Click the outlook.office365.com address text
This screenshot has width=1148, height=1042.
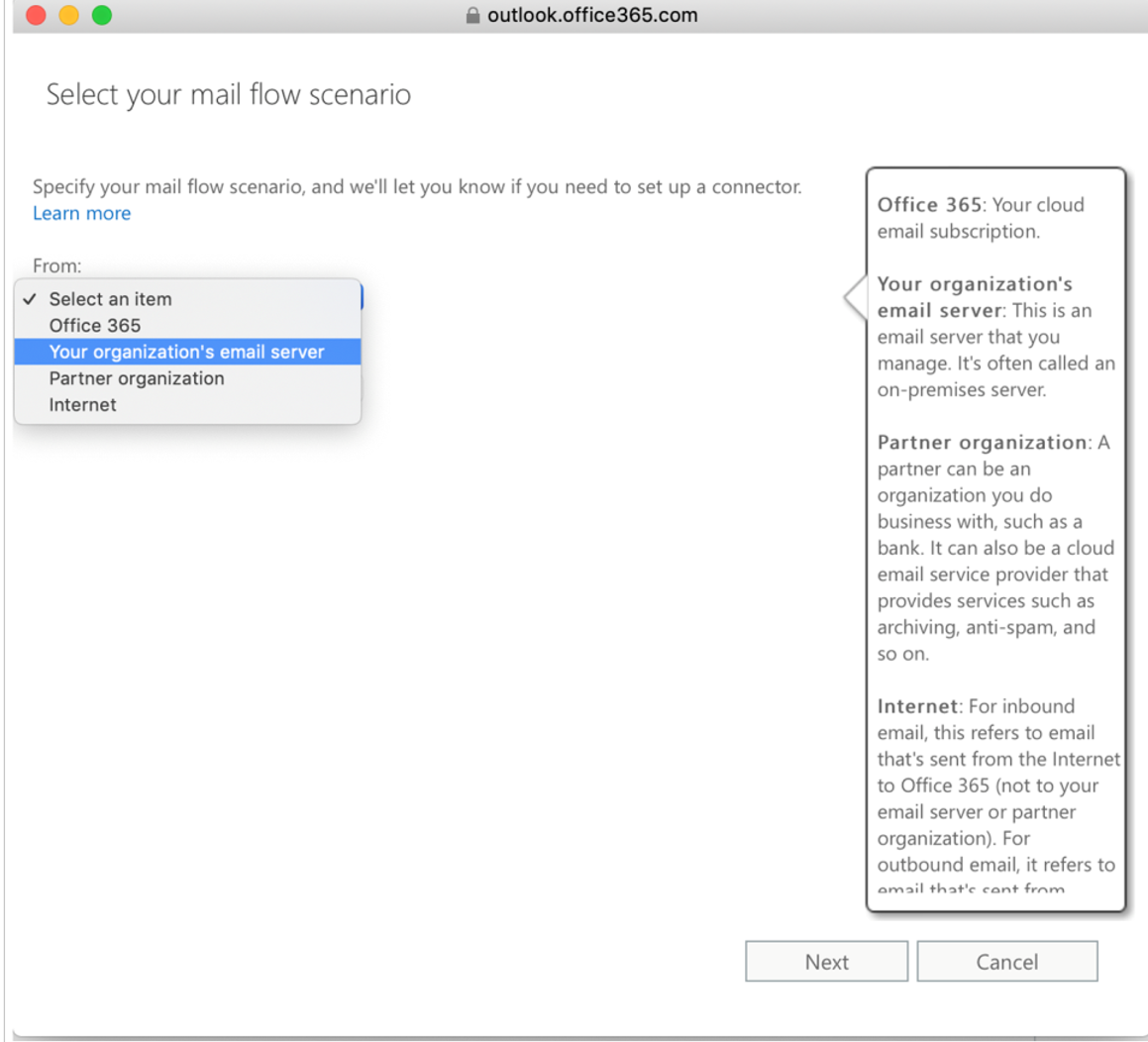coord(592,16)
